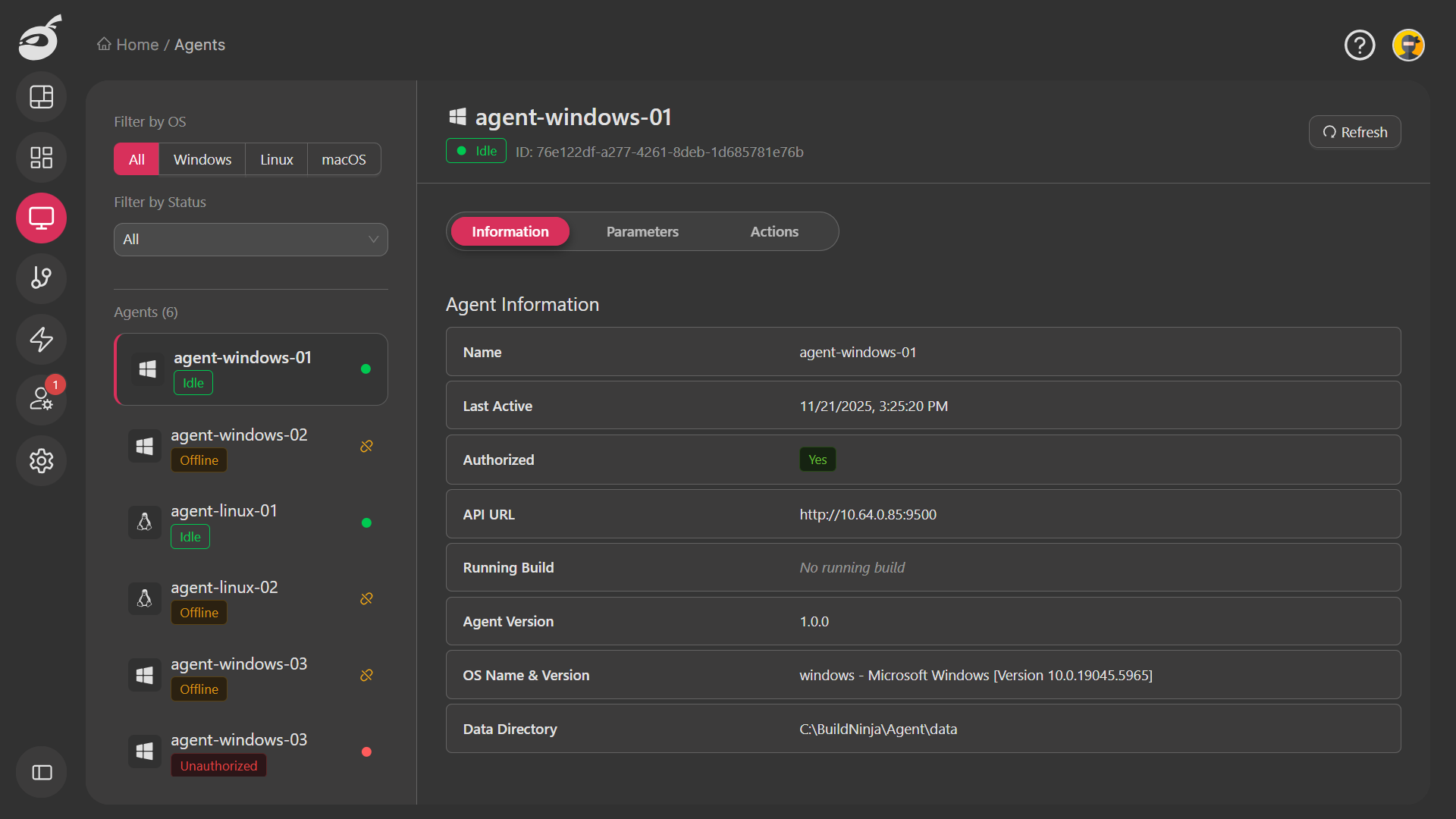Open the Filter by Status dropdown
The image size is (1456, 819).
click(x=250, y=240)
